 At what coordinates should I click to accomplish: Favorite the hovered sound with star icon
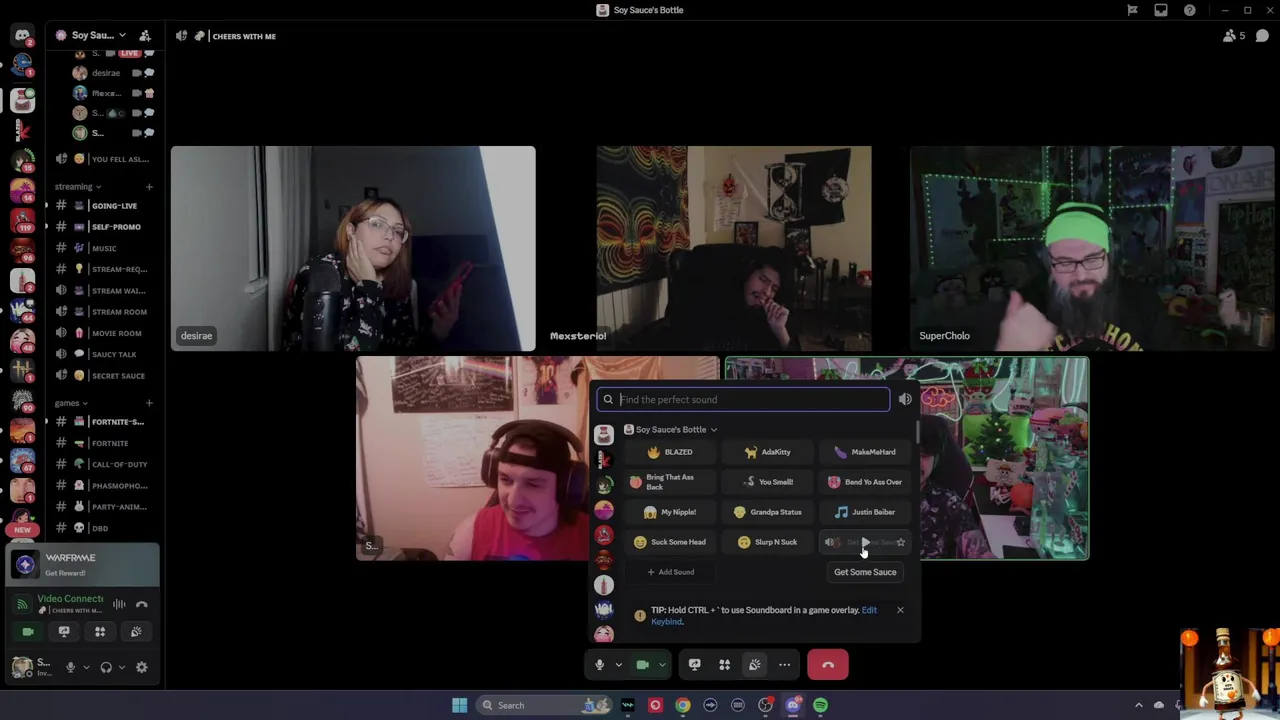(x=901, y=542)
